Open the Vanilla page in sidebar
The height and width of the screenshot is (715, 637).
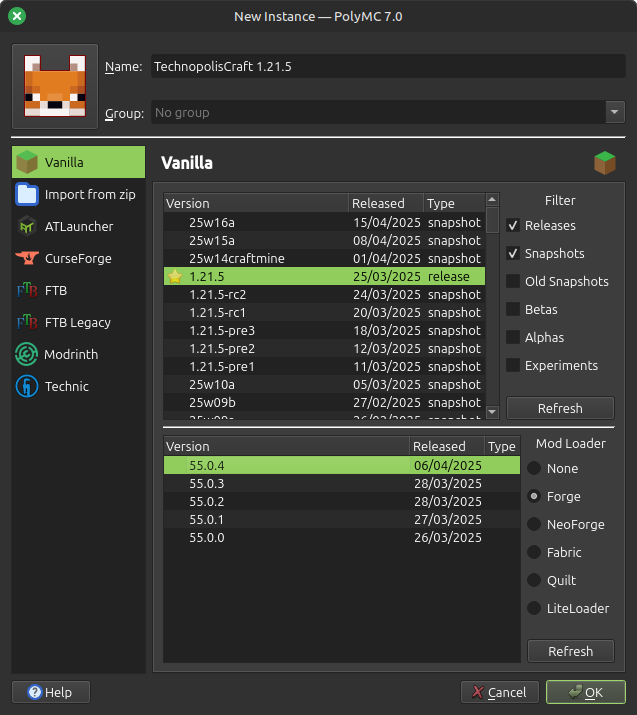pos(78,162)
